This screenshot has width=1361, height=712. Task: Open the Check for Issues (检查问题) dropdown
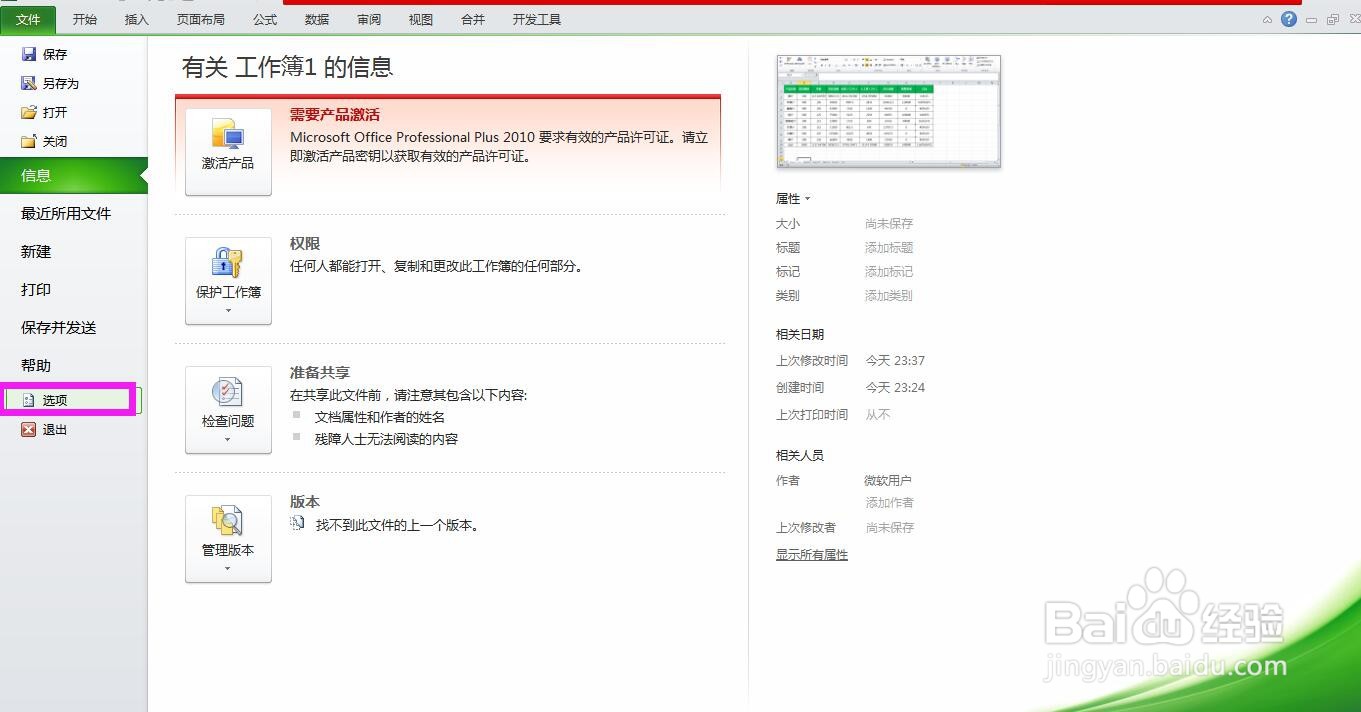[x=228, y=409]
